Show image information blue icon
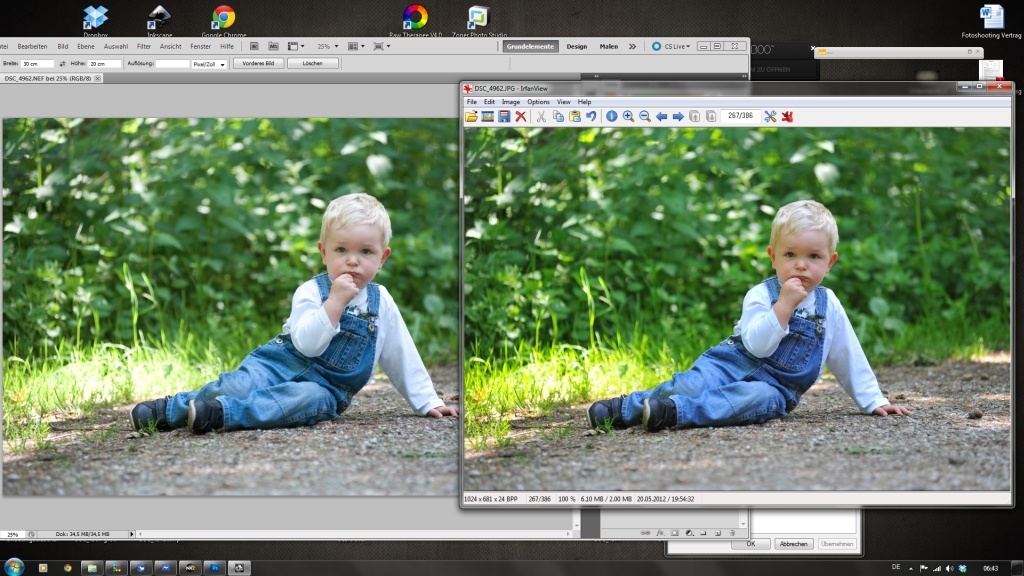The image size is (1024, 576). 611,116
